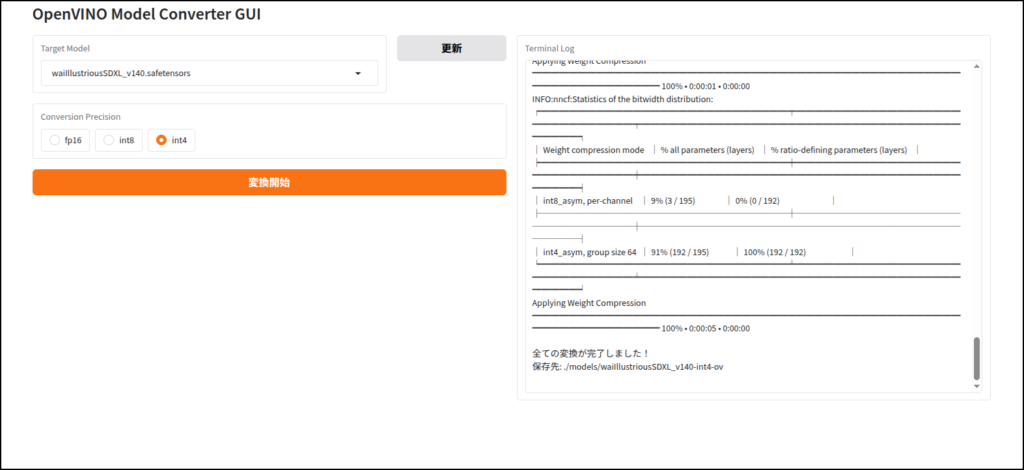Select the int4 precision option
The width and height of the screenshot is (1024, 470).
point(172,141)
